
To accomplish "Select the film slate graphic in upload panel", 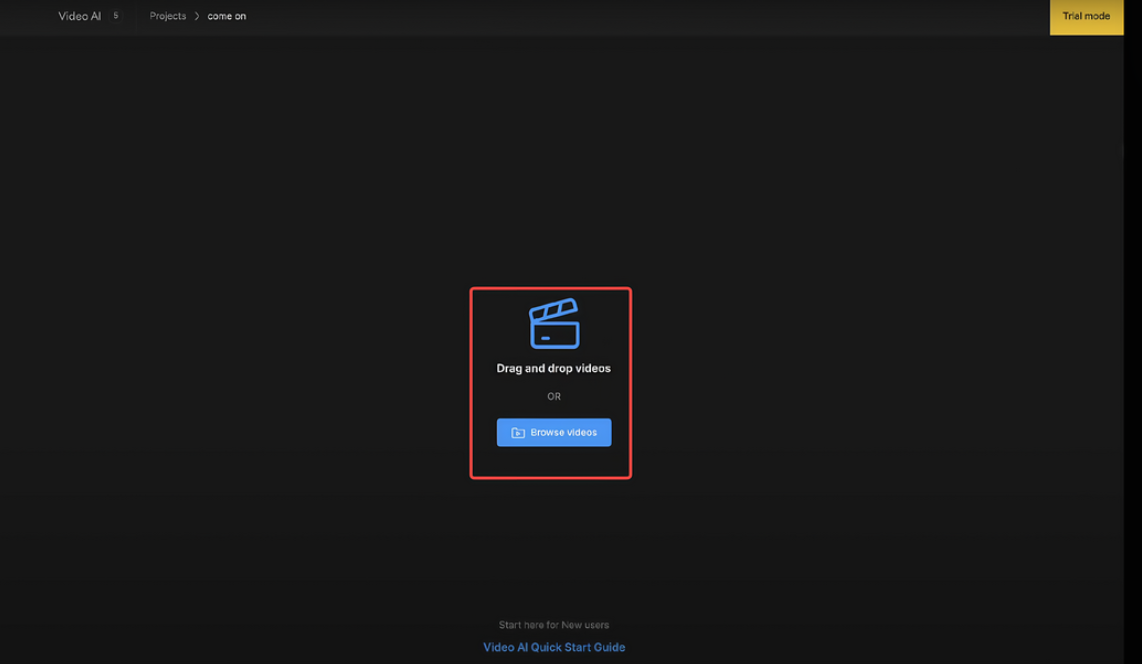I will (553, 322).
